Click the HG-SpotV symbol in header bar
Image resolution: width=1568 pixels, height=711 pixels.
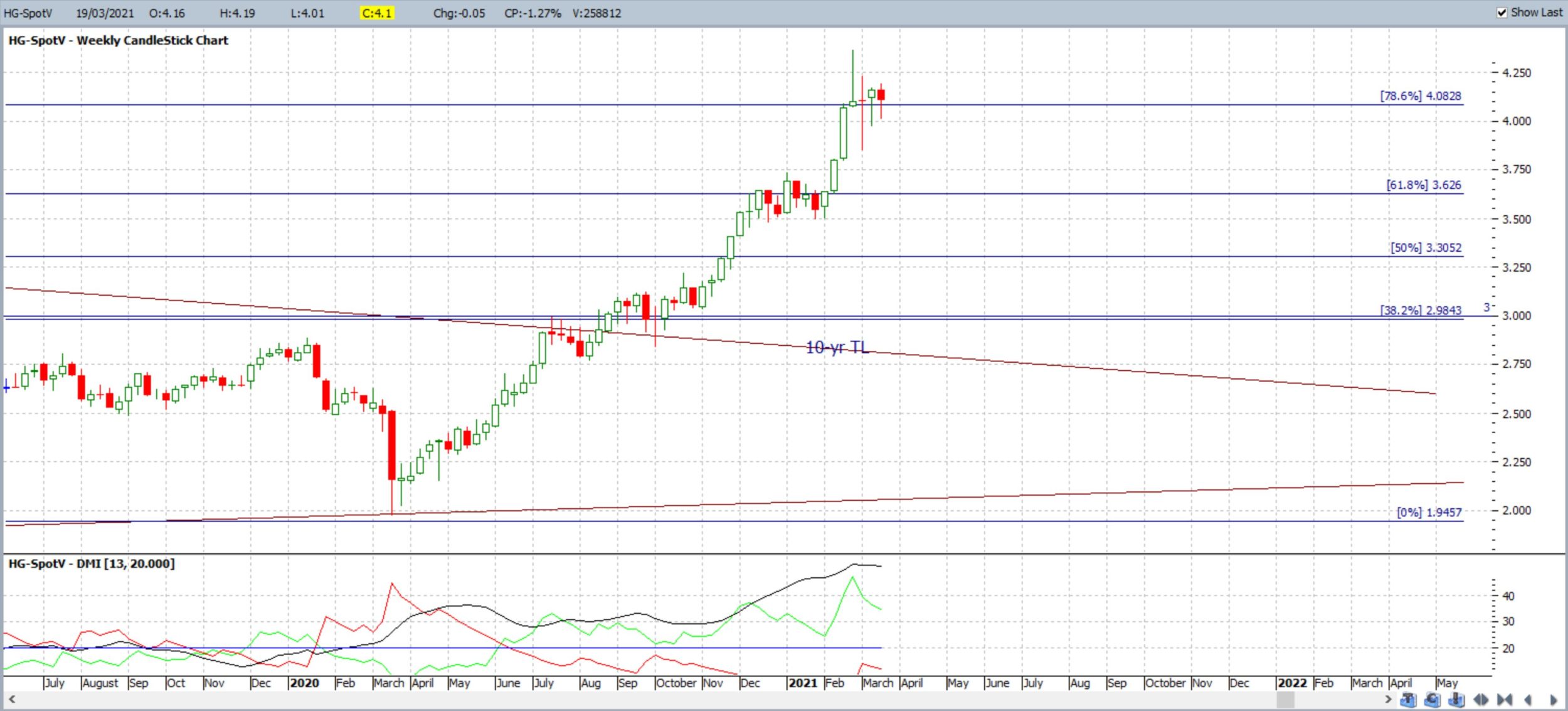[28, 13]
